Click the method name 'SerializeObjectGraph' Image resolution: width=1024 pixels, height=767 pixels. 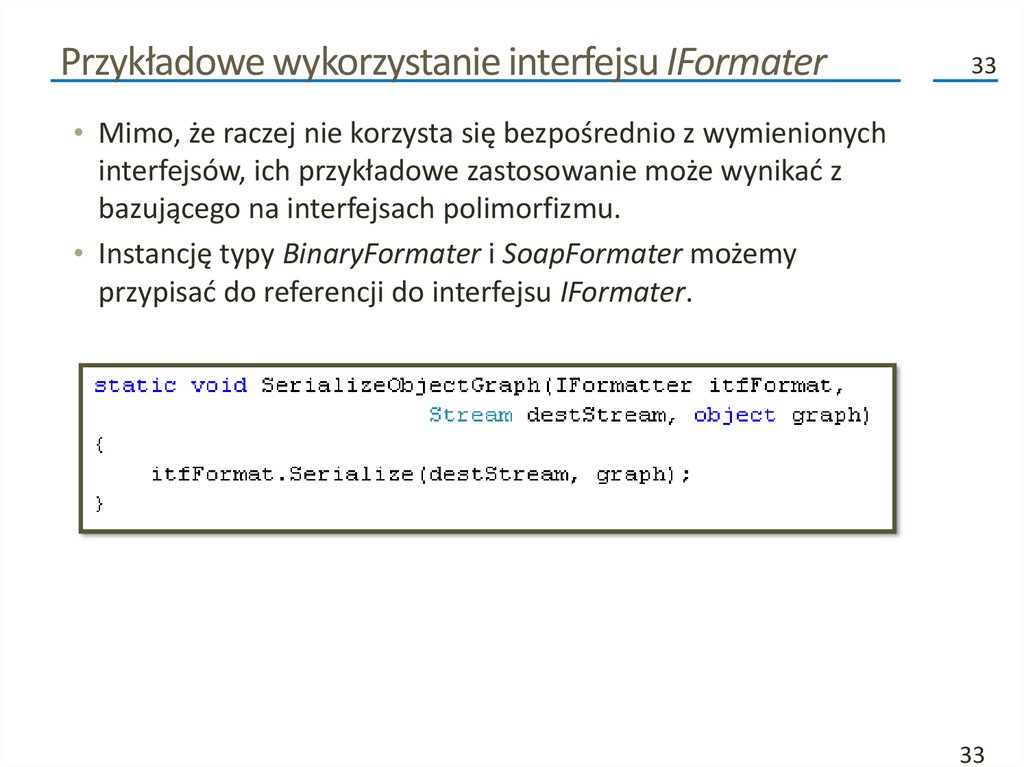point(400,386)
